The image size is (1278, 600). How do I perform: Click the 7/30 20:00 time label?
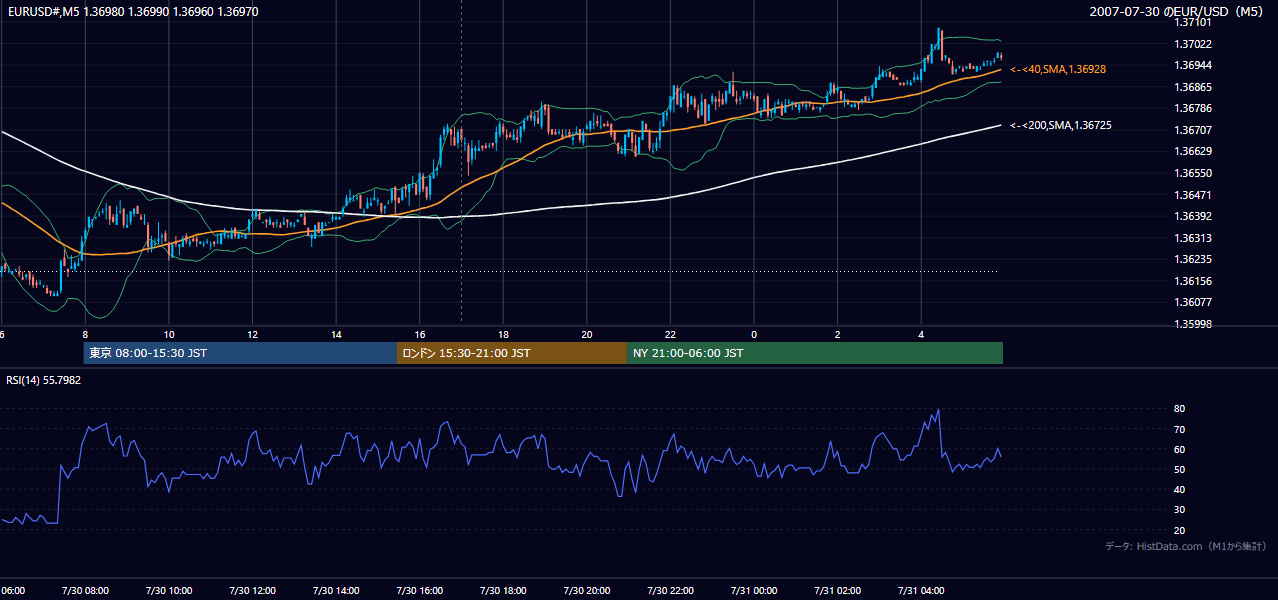[587, 590]
